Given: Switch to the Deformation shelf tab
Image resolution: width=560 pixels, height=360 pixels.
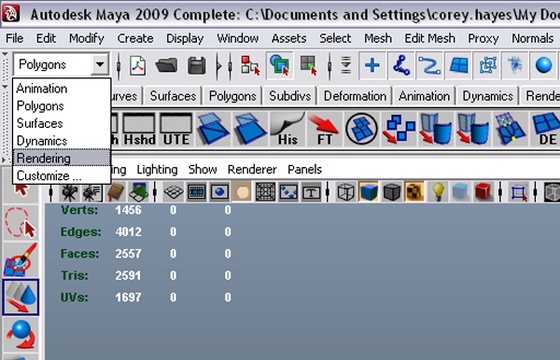Looking at the screenshot, I should (355, 96).
